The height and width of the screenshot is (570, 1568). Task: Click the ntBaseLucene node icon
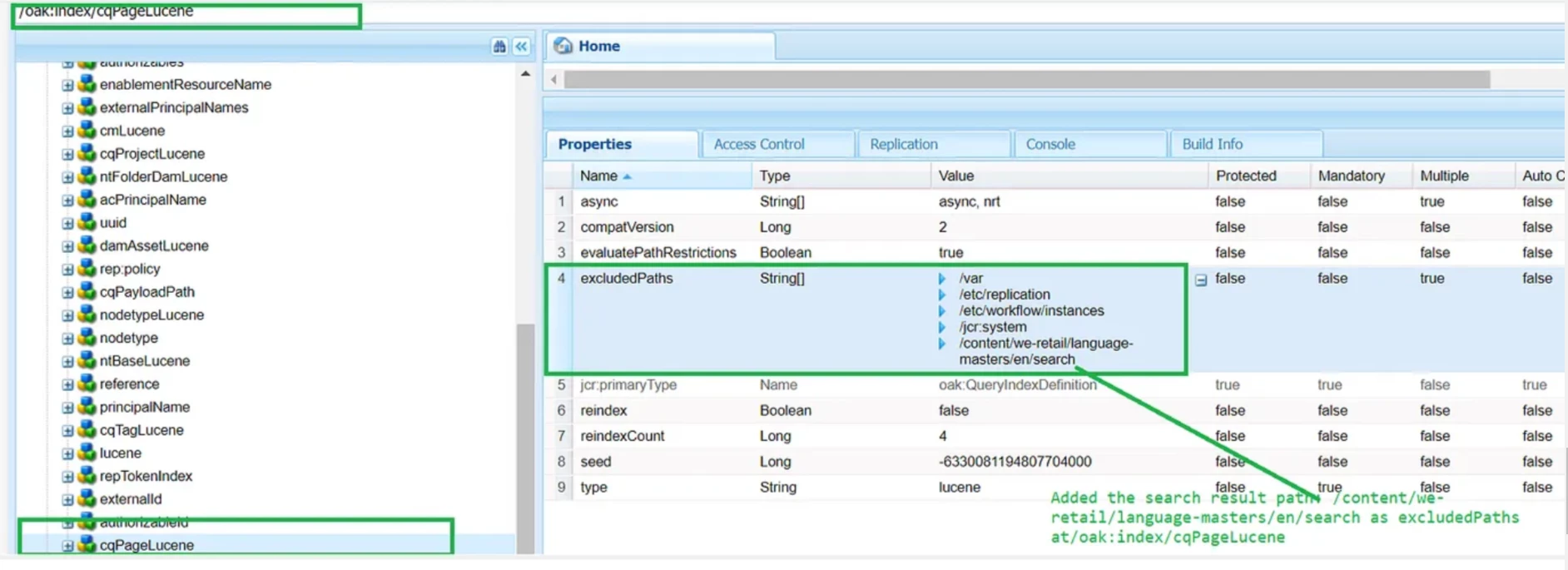[x=87, y=361]
